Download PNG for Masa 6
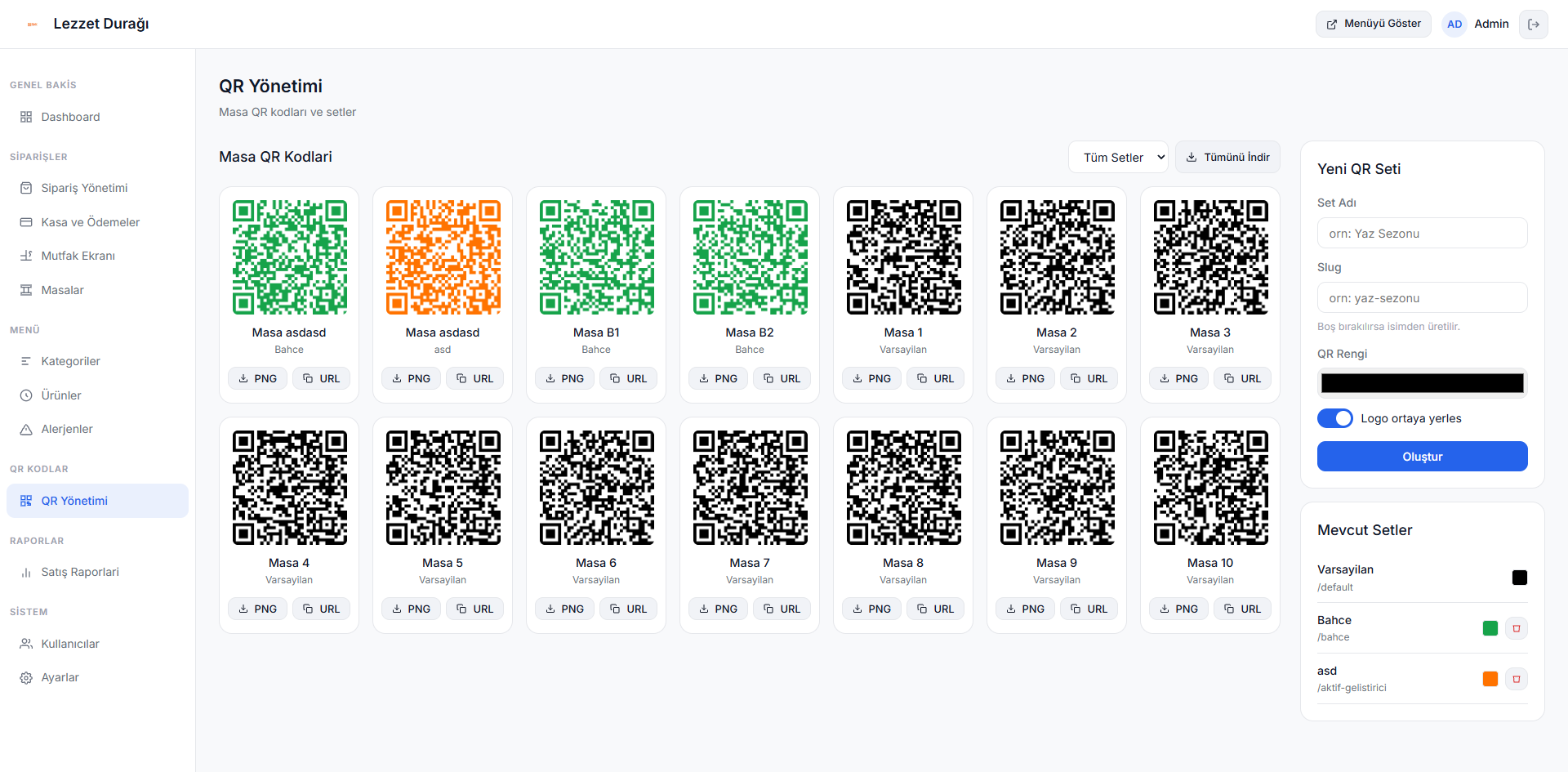 564,609
